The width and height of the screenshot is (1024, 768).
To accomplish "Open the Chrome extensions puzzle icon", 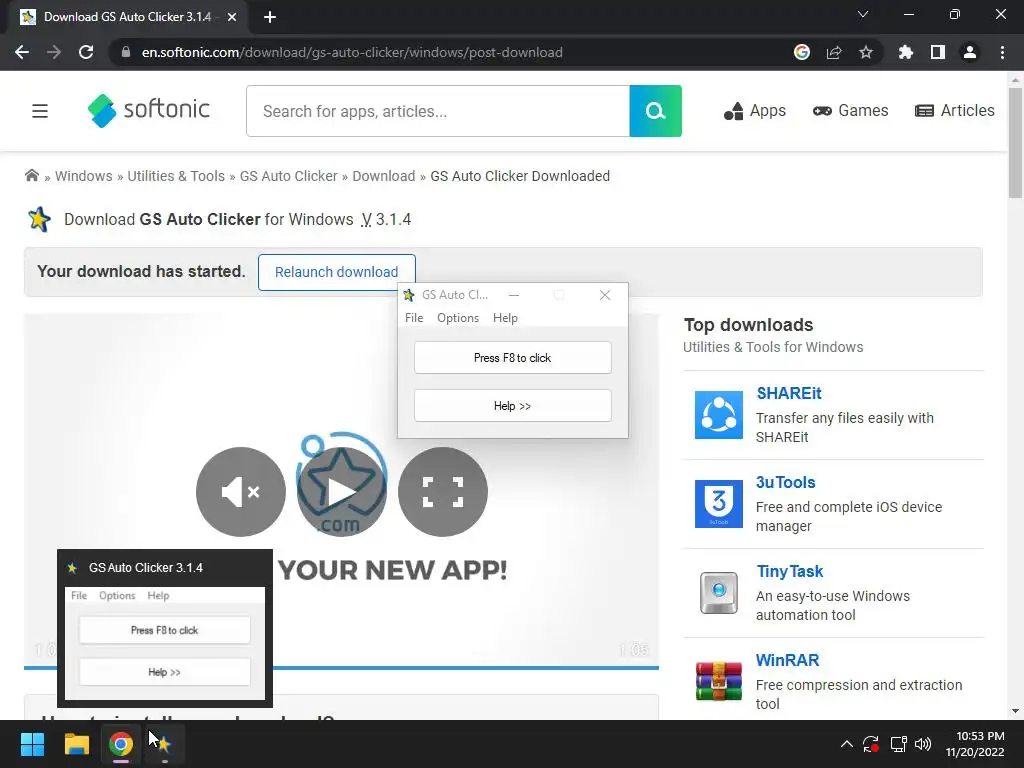I will pos(906,52).
